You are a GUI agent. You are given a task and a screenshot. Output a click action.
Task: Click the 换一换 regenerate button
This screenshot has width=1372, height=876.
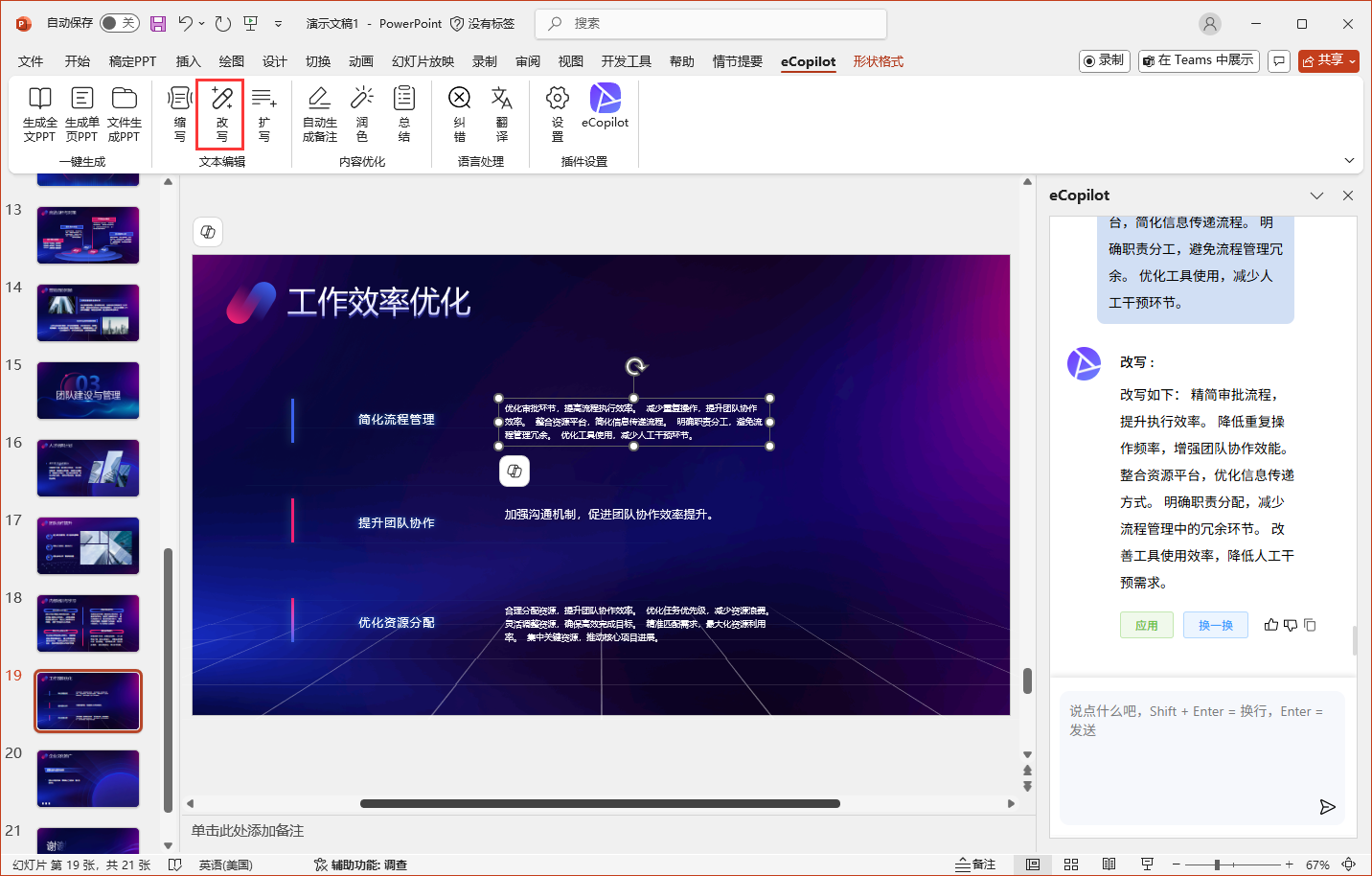[1215, 624]
